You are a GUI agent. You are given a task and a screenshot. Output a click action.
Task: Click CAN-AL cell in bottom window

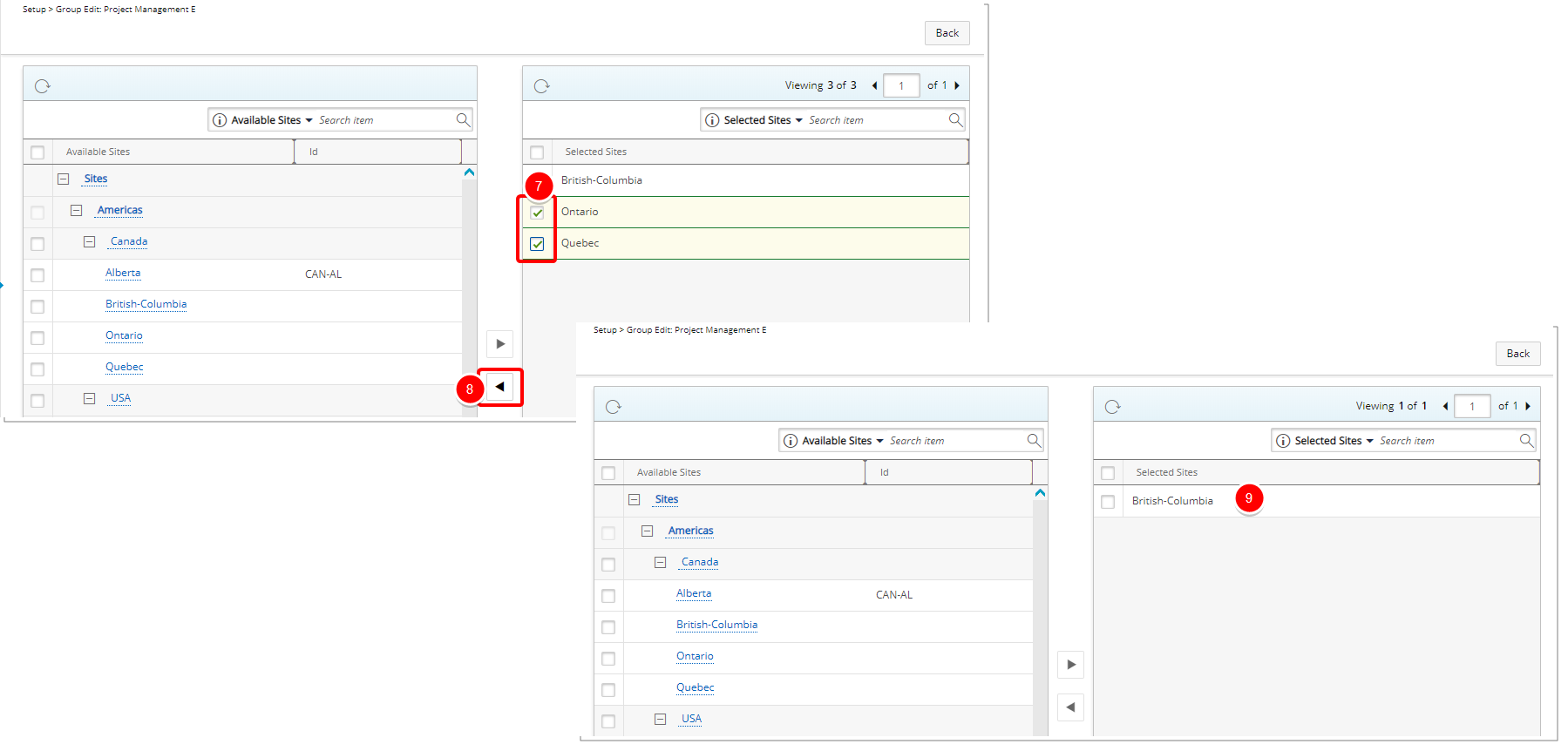click(894, 595)
